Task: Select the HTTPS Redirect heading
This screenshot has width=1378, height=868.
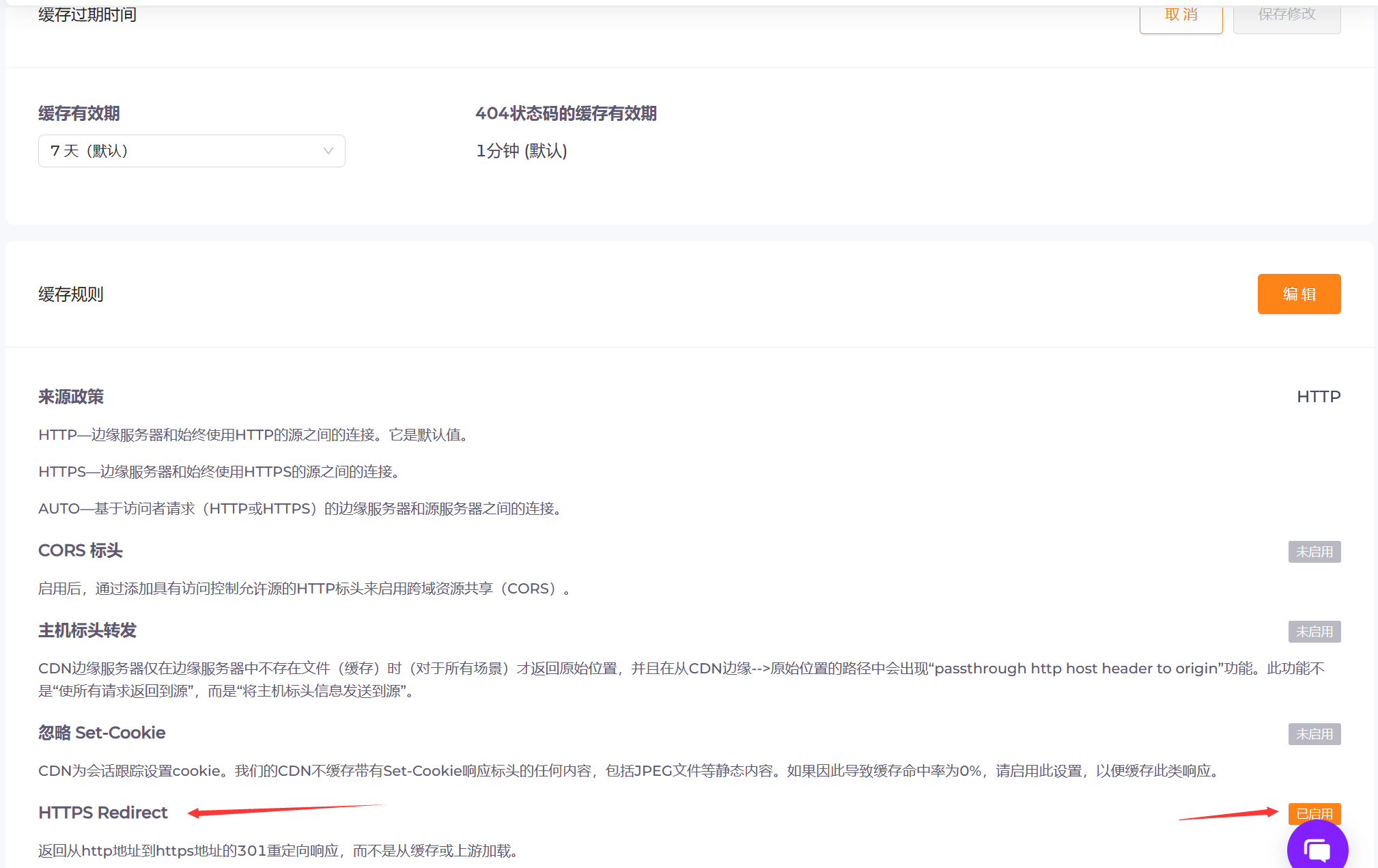Action: click(x=102, y=813)
